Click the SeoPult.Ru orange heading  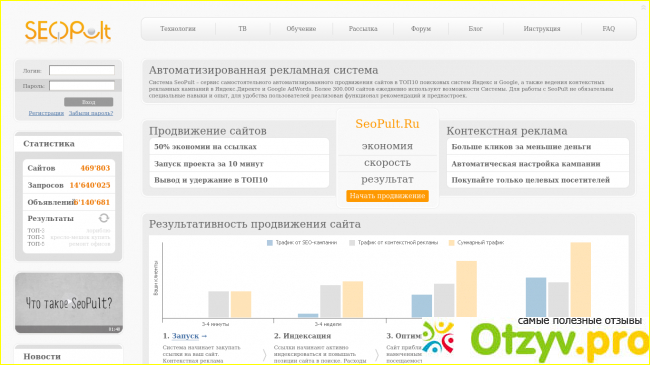388,124
